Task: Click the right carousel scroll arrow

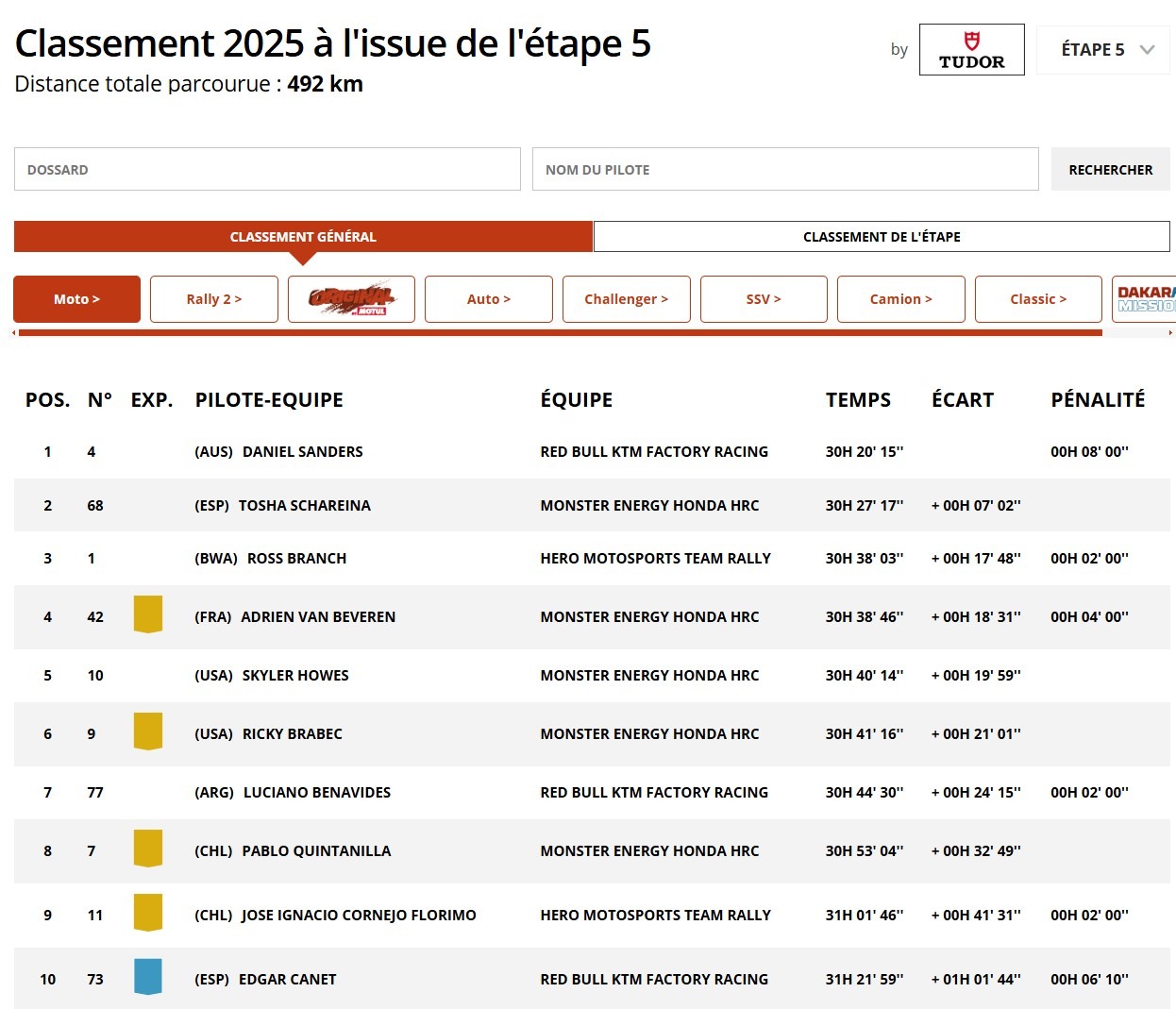Action: tap(1170, 332)
